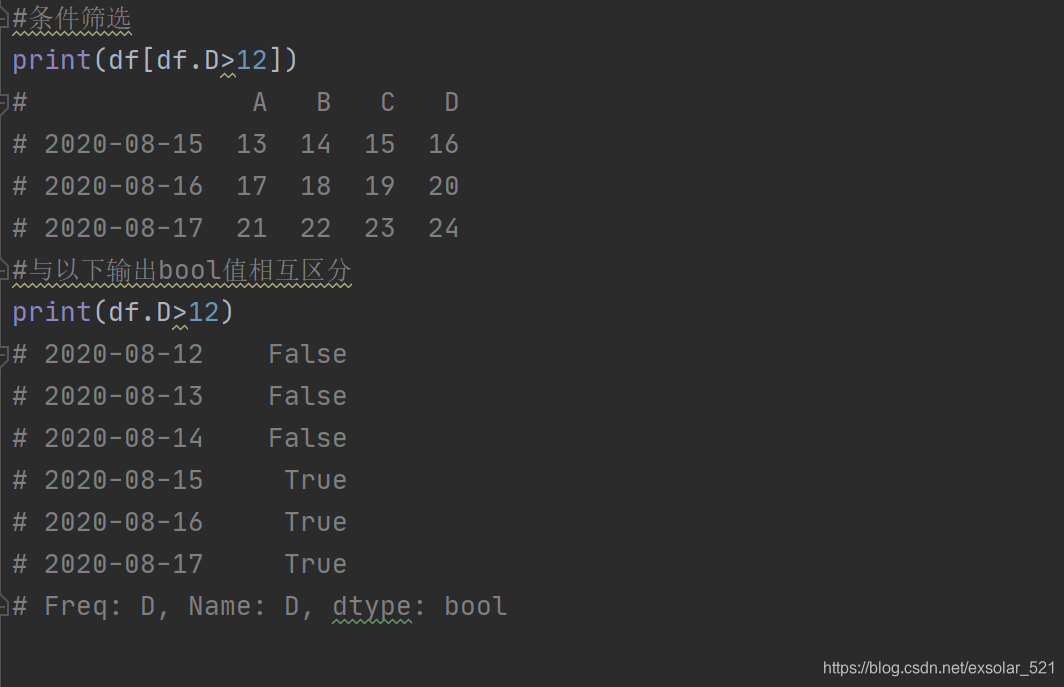Click the comment "#条件筛选"
The height and width of the screenshot is (687, 1064).
(72, 18)
